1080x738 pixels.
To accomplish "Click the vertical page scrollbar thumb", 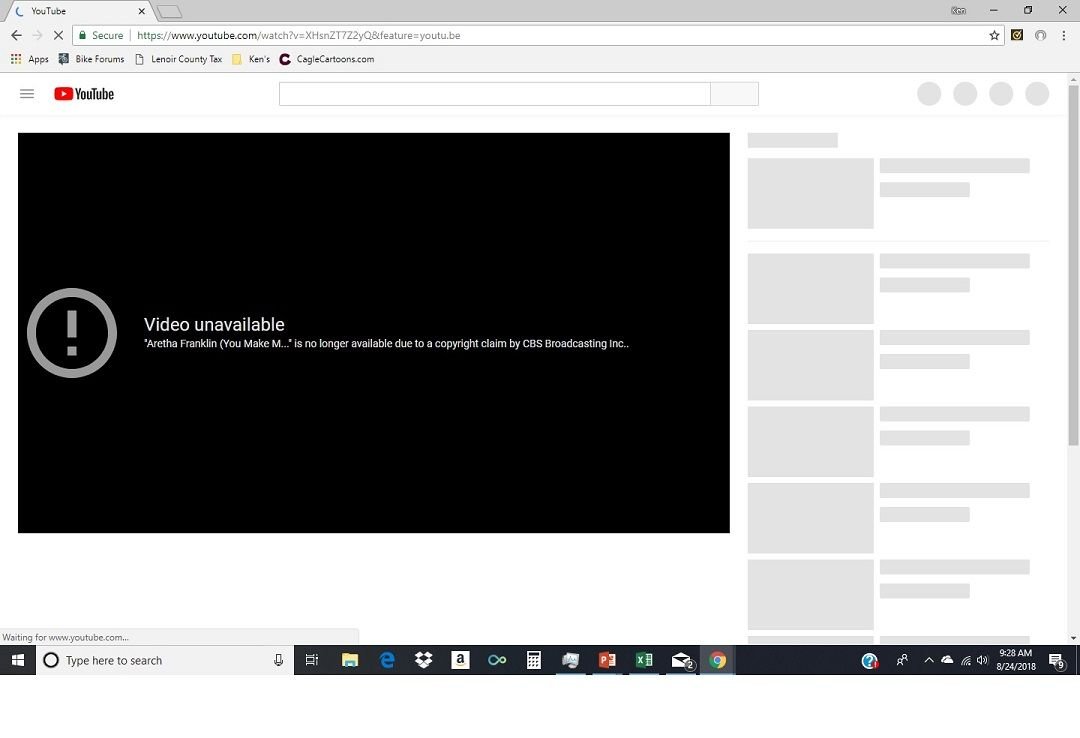I will click(x=1073, y=265).
